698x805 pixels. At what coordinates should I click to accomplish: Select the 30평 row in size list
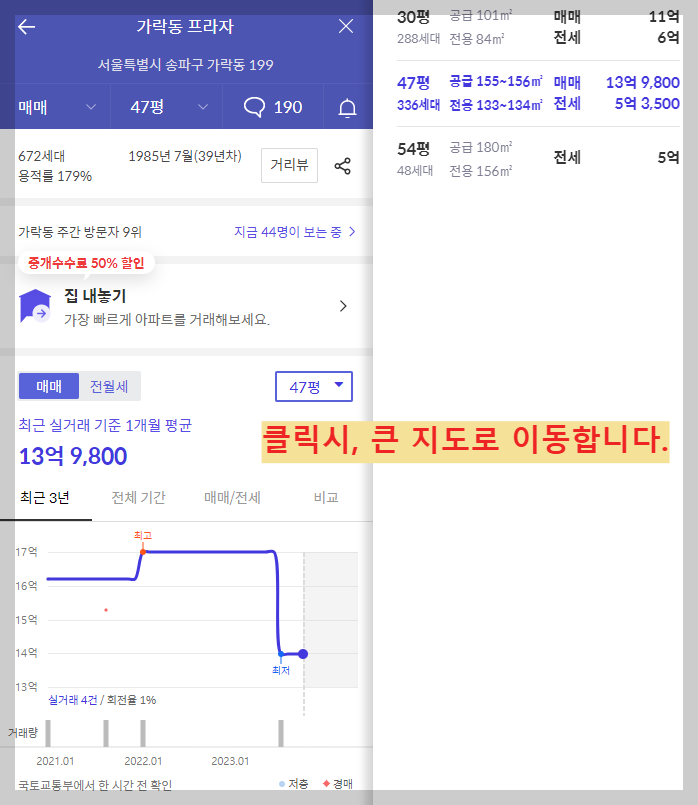click(538, 27)
